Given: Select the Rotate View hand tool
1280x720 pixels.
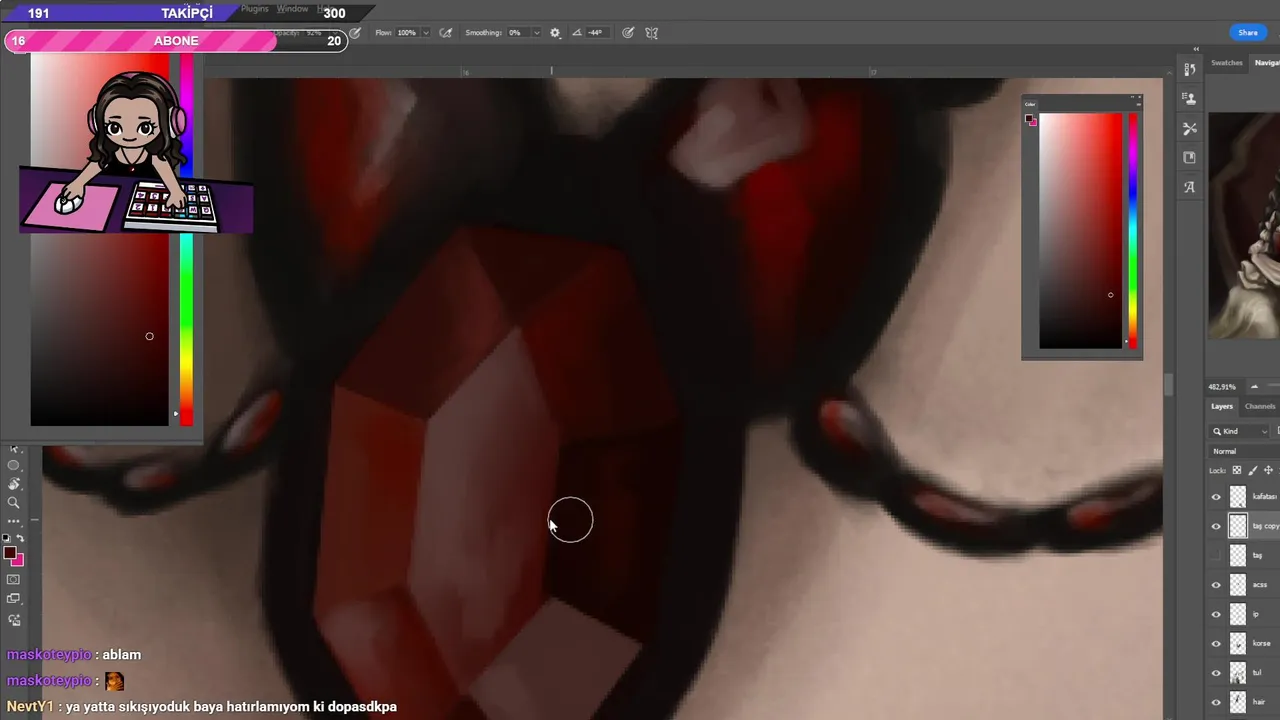Looking at the screenshot, I should tap(13, 484).
